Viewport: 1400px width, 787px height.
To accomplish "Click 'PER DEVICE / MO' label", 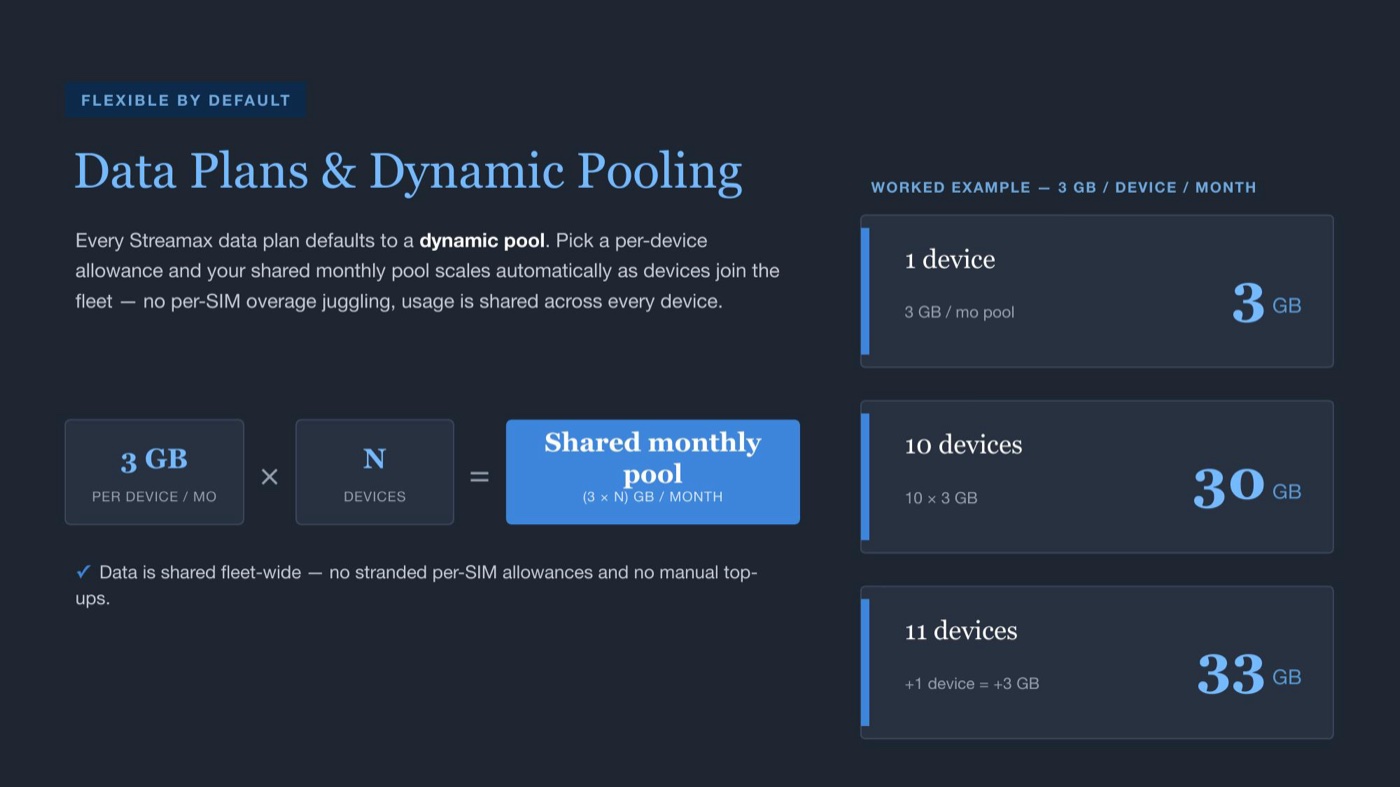I will click(154, 497).
